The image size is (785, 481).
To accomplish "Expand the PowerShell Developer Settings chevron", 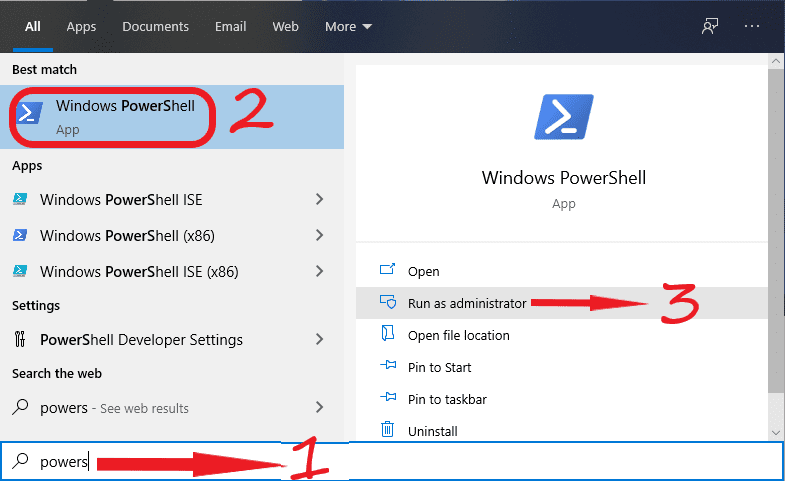I will tap(319, 339).
